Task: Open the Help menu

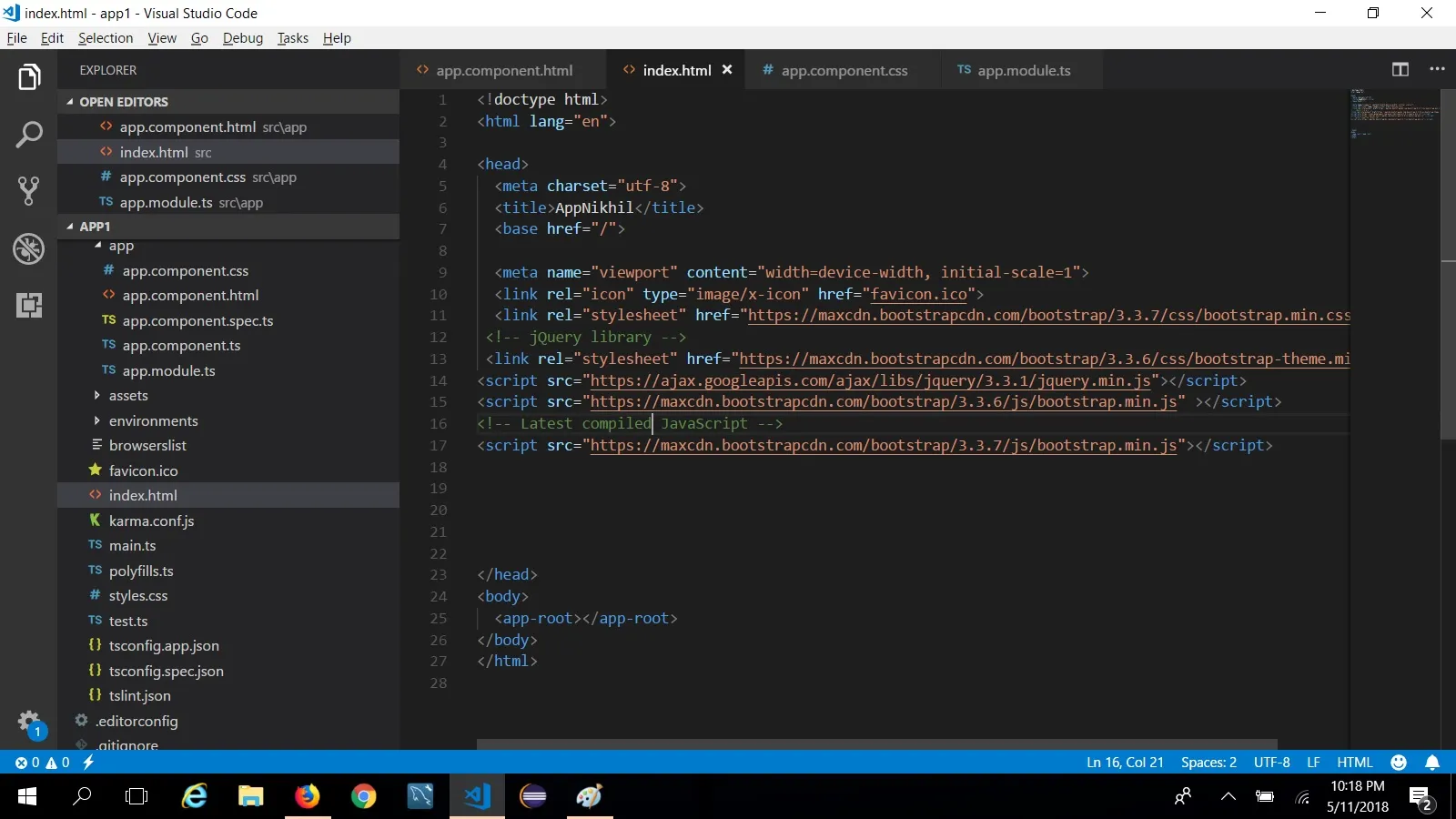Action: 337,38
